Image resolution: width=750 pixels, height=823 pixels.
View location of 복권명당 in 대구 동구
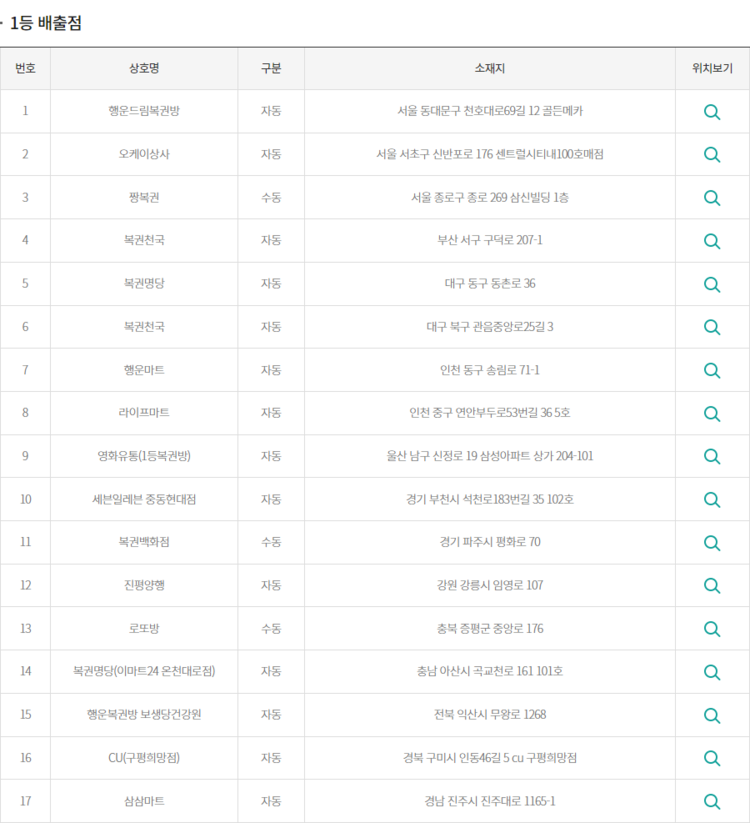(x=712, y=284)
